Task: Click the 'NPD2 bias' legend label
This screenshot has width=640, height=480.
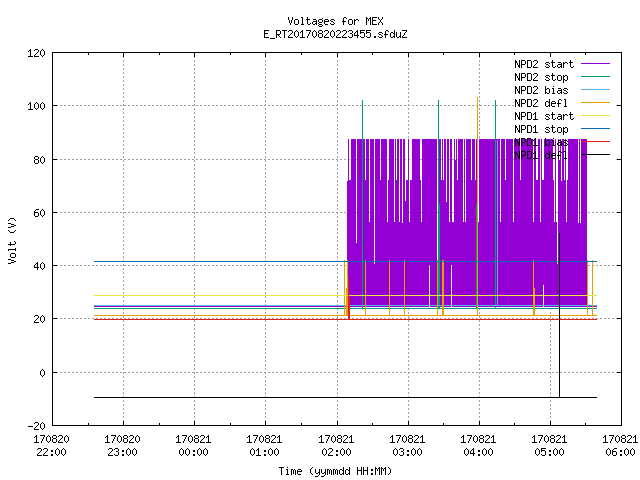Action: pyautogui.click(x=541, y=90)
